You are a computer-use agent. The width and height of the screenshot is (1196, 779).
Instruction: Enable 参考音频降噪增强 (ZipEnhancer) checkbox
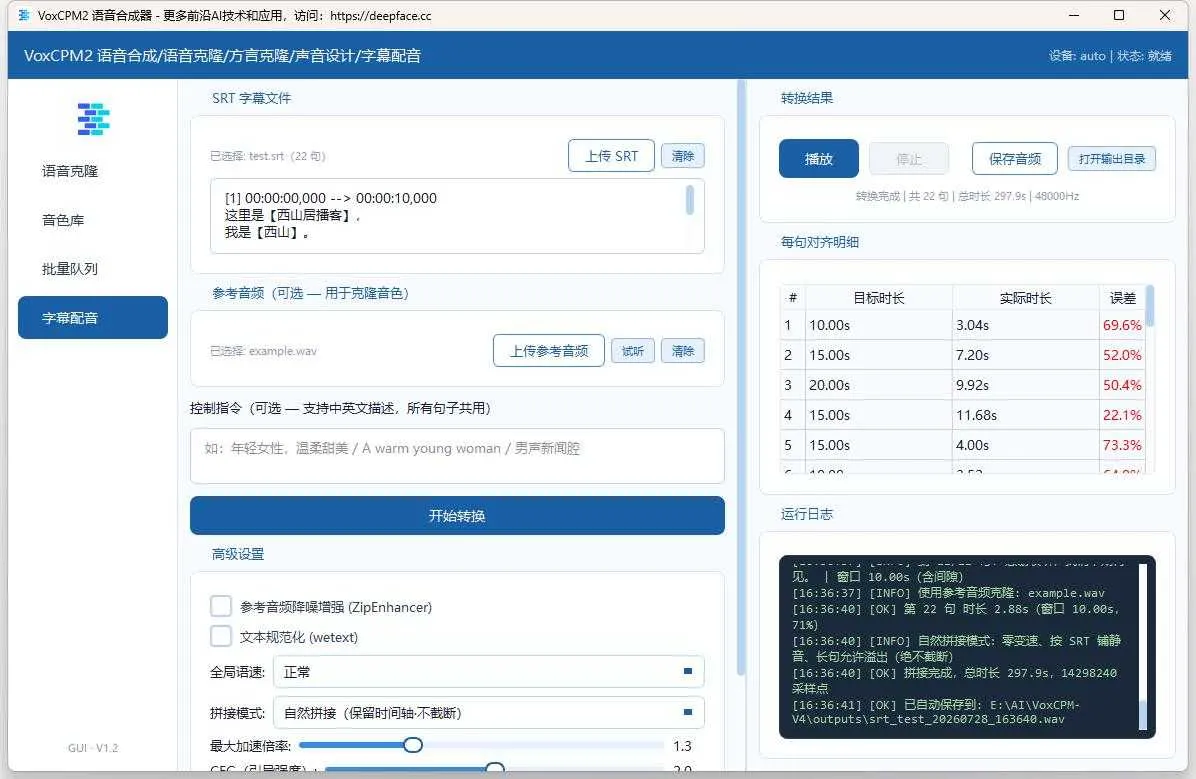click(x=220, y=607)
